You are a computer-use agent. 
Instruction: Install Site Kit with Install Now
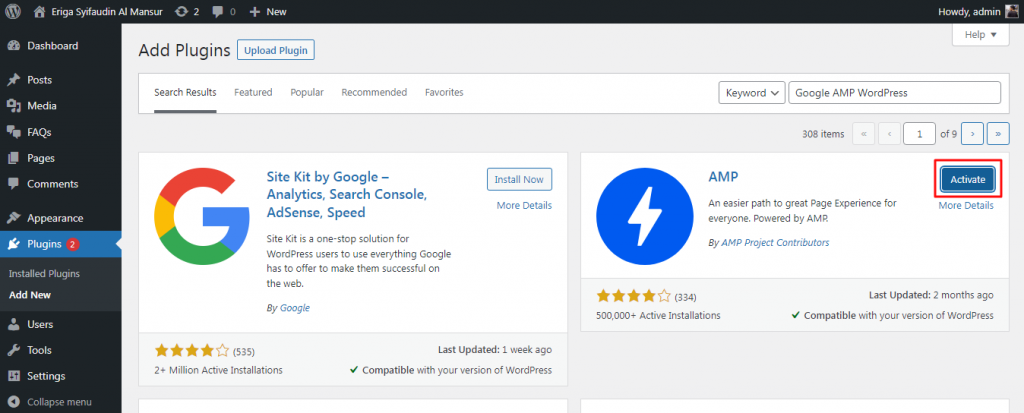coord(519,180)
